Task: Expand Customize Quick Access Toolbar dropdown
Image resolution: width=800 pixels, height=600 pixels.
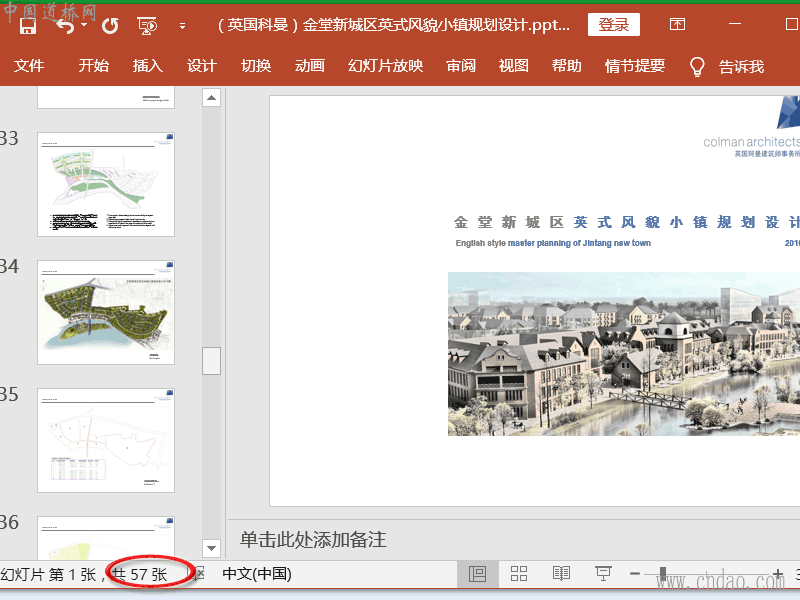Action: [182, 26]
